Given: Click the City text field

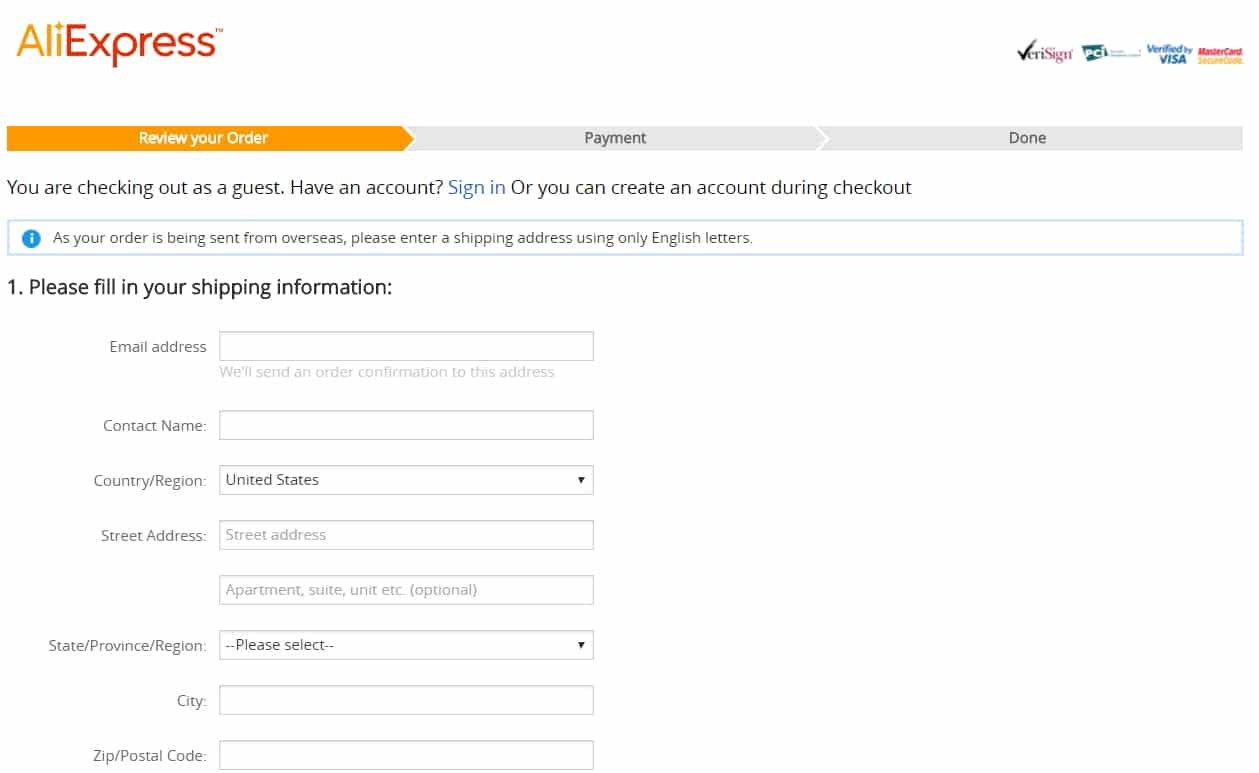Looking at the screenshot, I should click(x=406, y=700).
